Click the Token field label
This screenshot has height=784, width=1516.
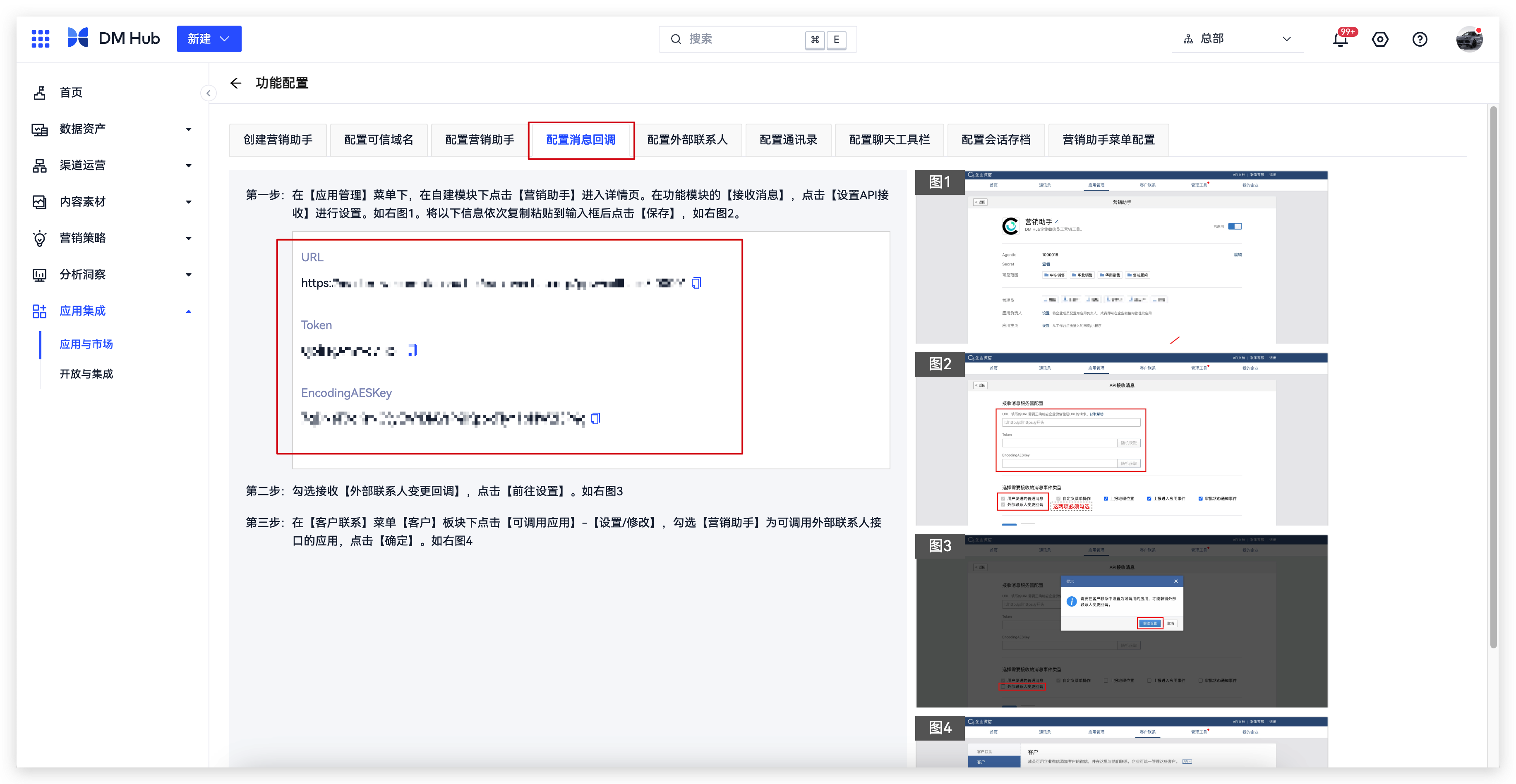tap(317, 325)
